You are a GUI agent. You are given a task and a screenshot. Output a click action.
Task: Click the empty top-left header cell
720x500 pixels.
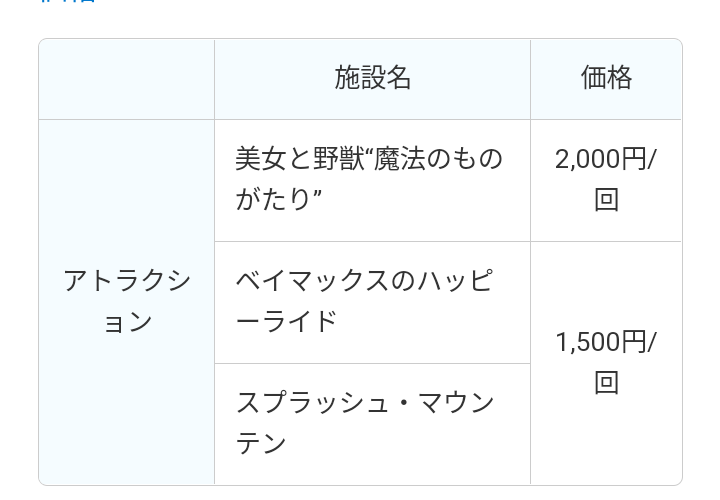(127, 79)
